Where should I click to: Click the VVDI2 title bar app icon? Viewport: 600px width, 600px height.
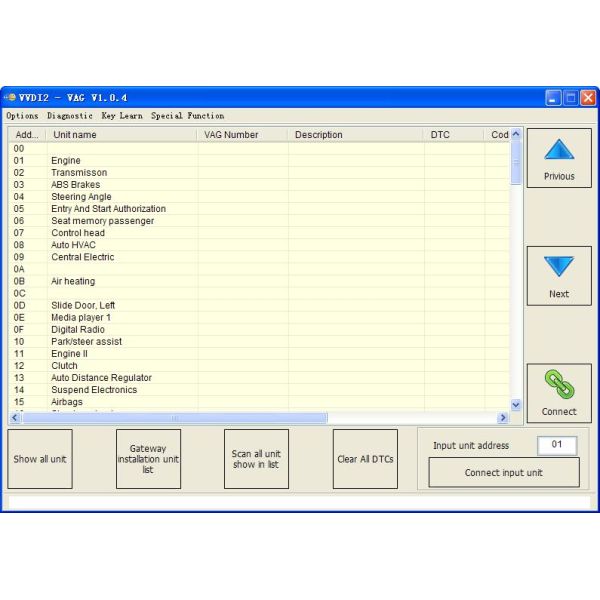[x=10, y=98]
